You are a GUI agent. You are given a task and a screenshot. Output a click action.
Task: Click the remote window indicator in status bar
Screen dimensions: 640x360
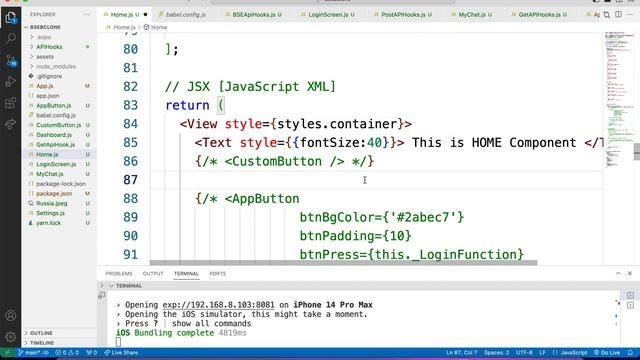click(x=7, y=353)
